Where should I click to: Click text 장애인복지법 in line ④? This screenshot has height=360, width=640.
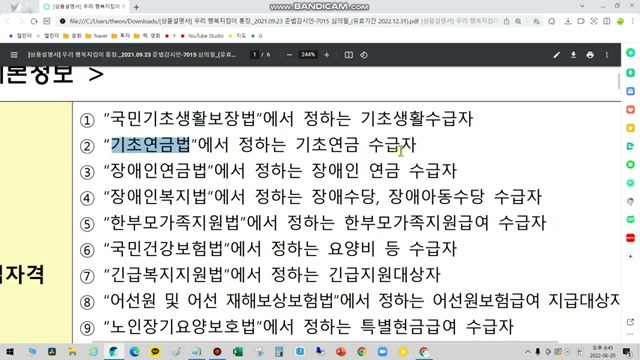159,197
